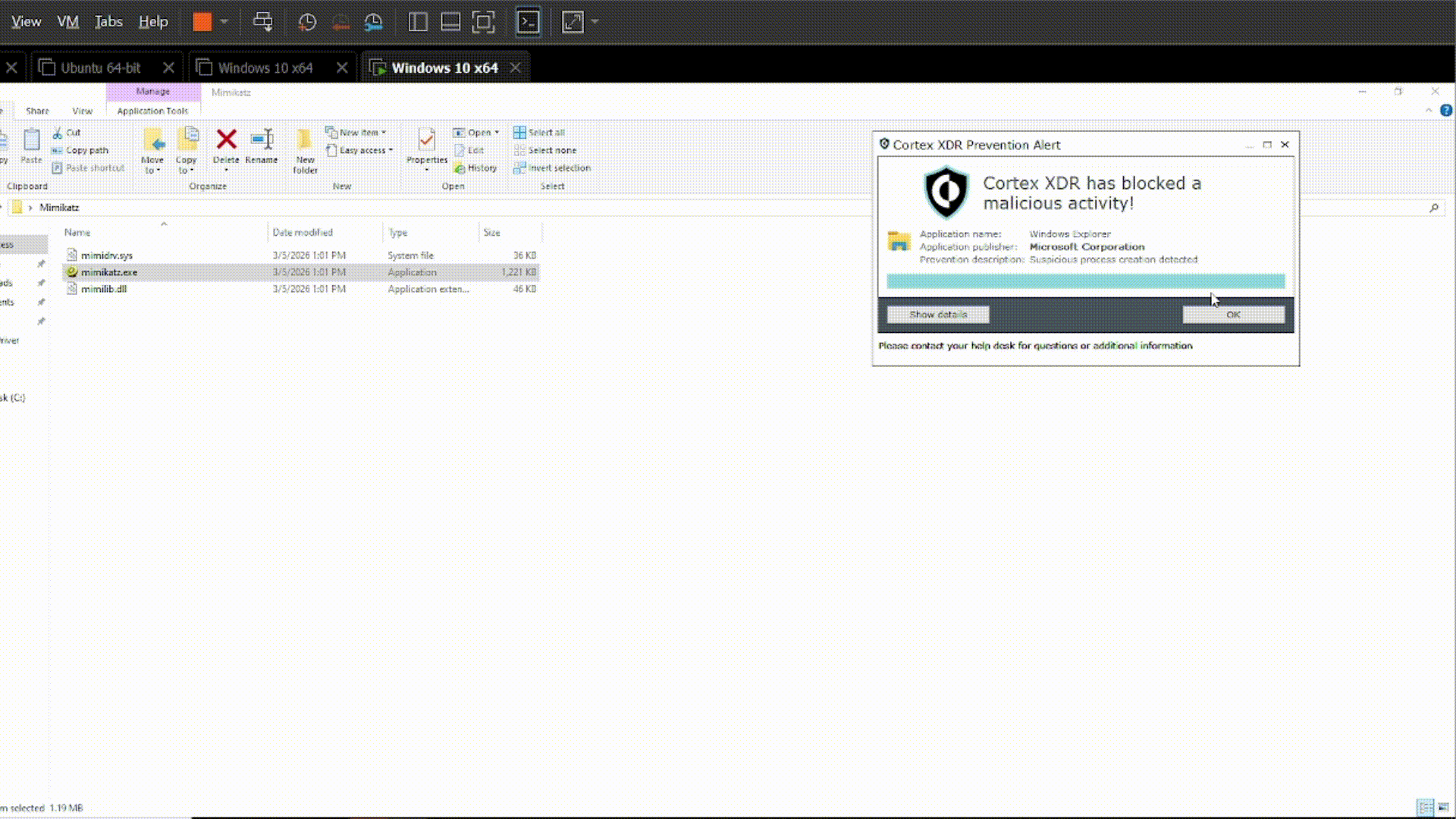Sort files by the Type column
The width and height of the screenshot is (1456, 819).
click(x=398, y=232)
